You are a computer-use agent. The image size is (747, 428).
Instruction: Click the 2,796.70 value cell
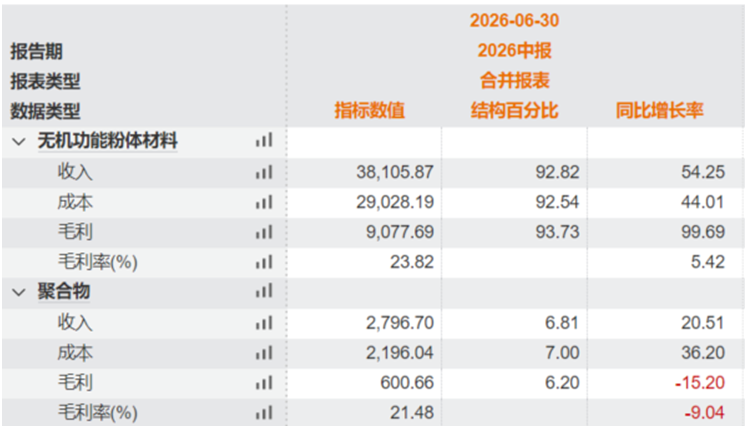pos(364,323)
